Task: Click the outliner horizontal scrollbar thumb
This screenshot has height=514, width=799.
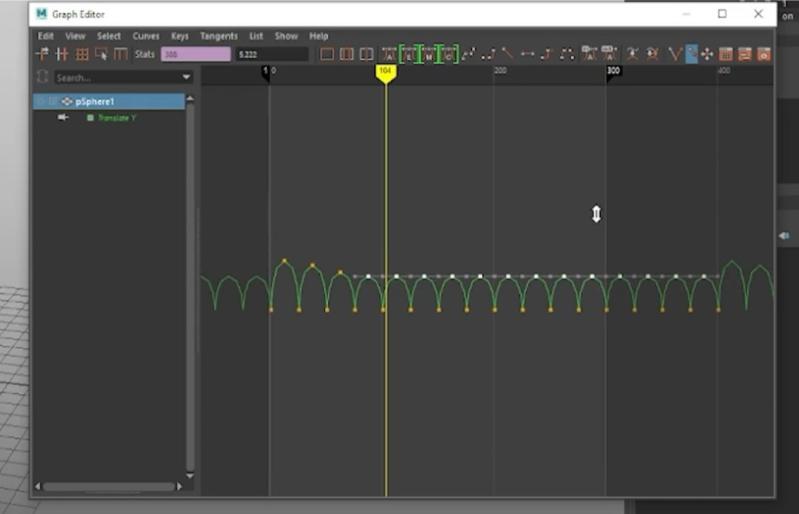Action: pos(109,487)
